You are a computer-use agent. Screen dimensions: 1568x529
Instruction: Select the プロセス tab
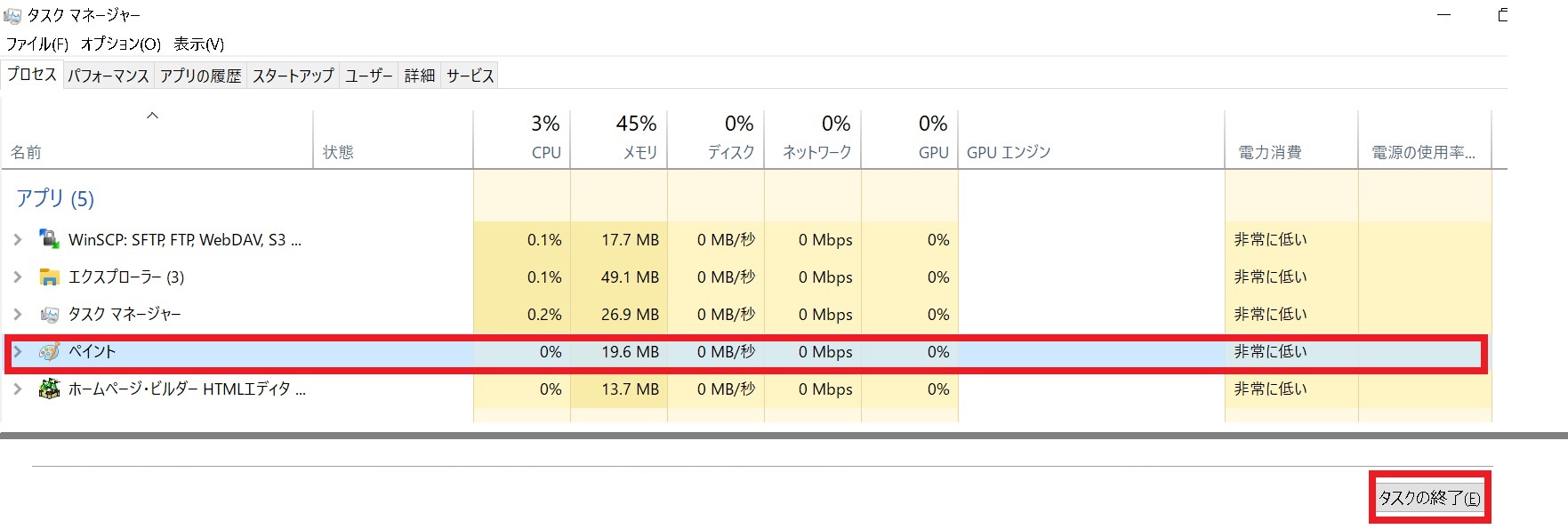[32, 75]
